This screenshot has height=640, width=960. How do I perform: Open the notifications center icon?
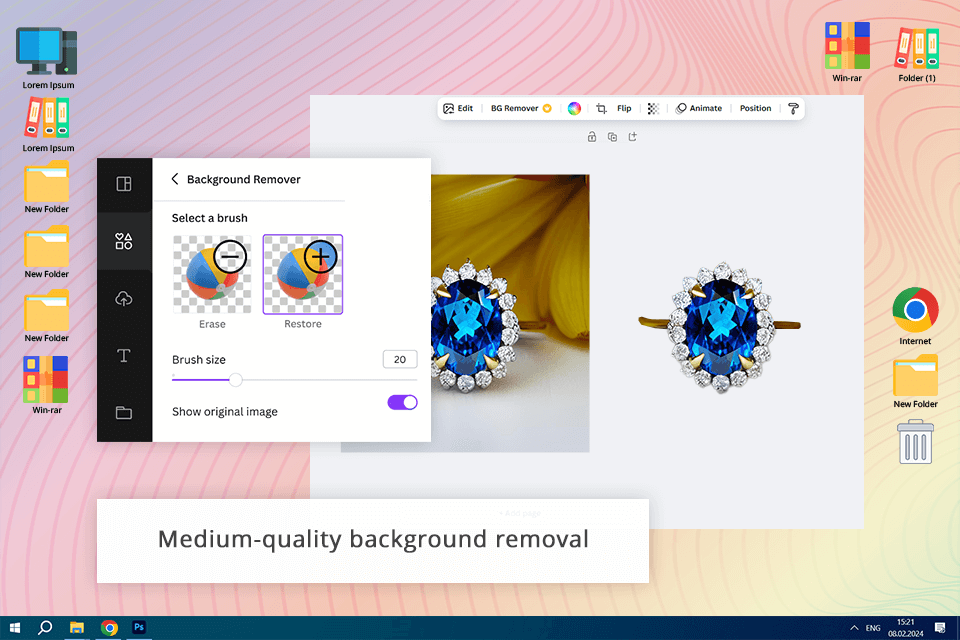(940, 628)
